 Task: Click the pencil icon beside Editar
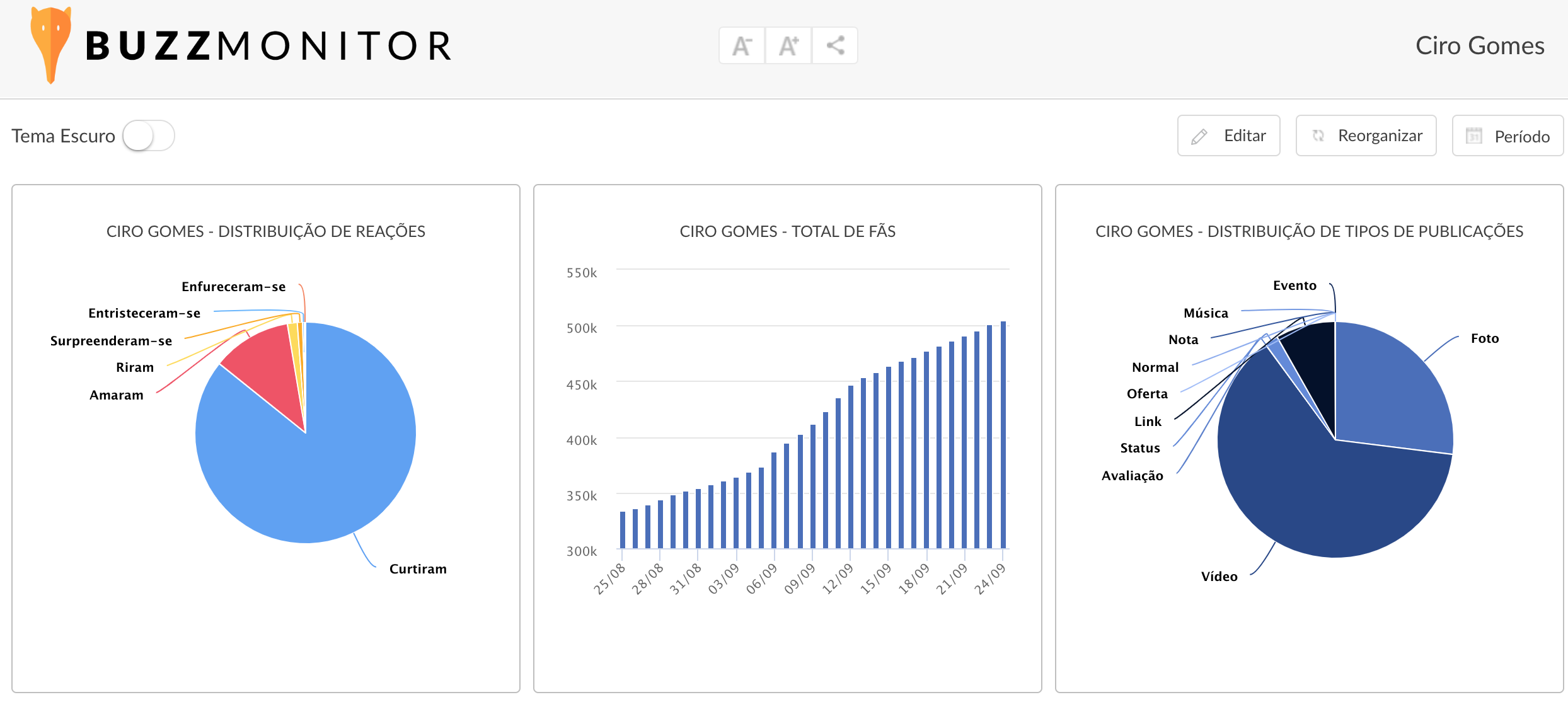tap(1199, 136)
